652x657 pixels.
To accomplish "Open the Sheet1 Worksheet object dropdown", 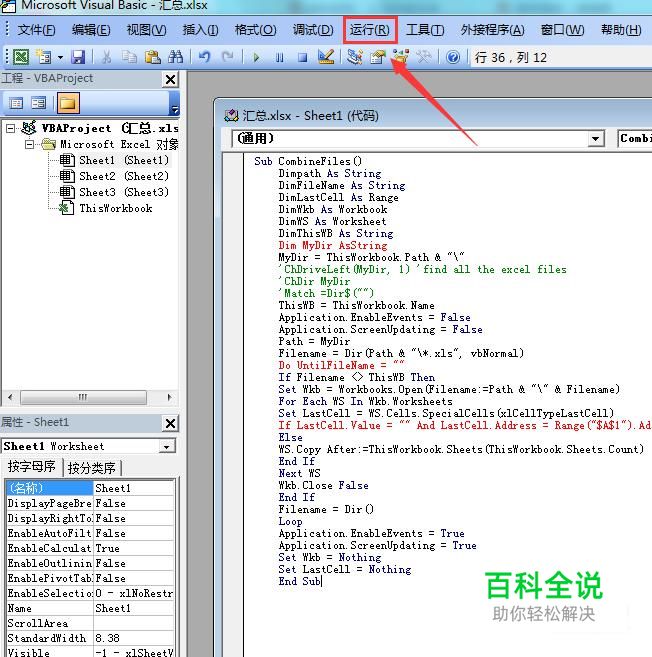I will 167,447.
